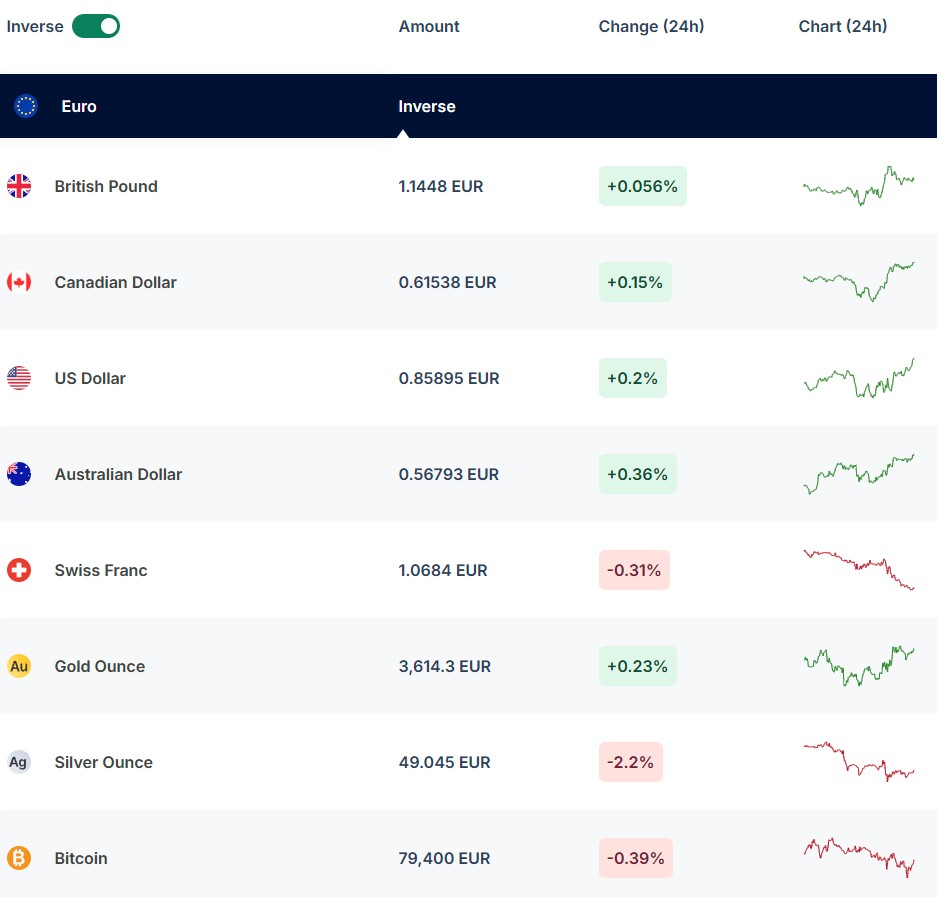
Task: Click the Swiss Franc flag icon
Action: point(19,570)
